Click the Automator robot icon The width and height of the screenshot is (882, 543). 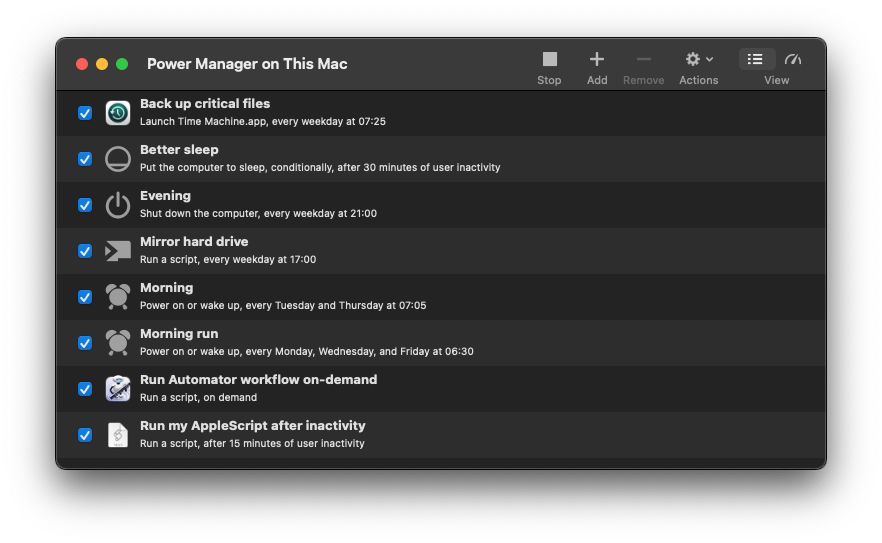click(118, 389)
